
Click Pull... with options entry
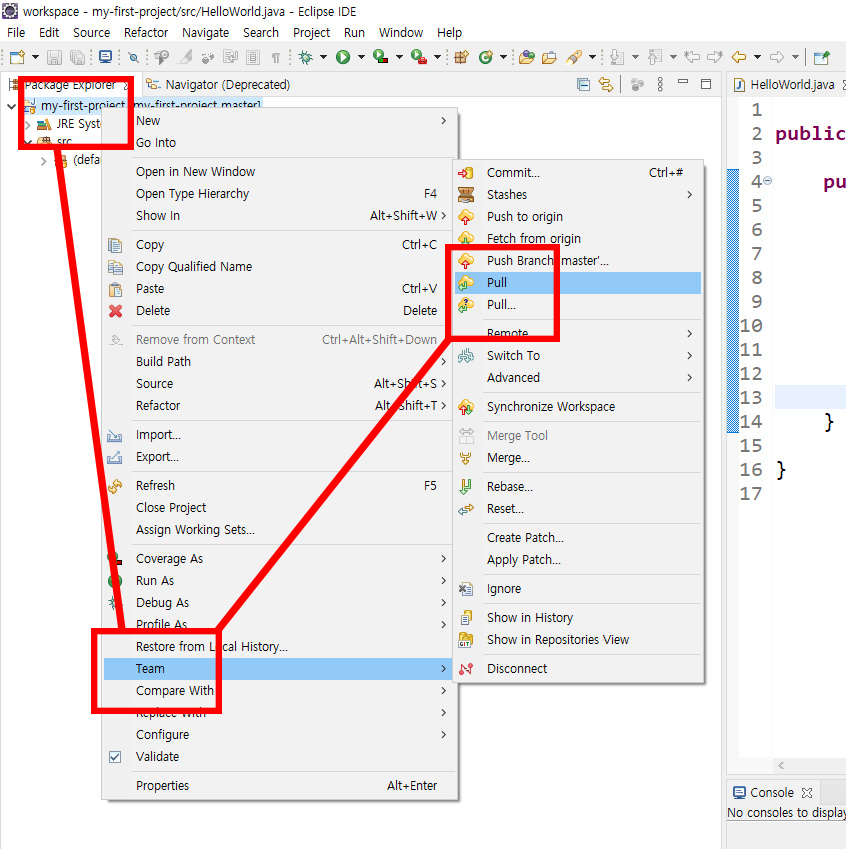[x=578, y=305]
